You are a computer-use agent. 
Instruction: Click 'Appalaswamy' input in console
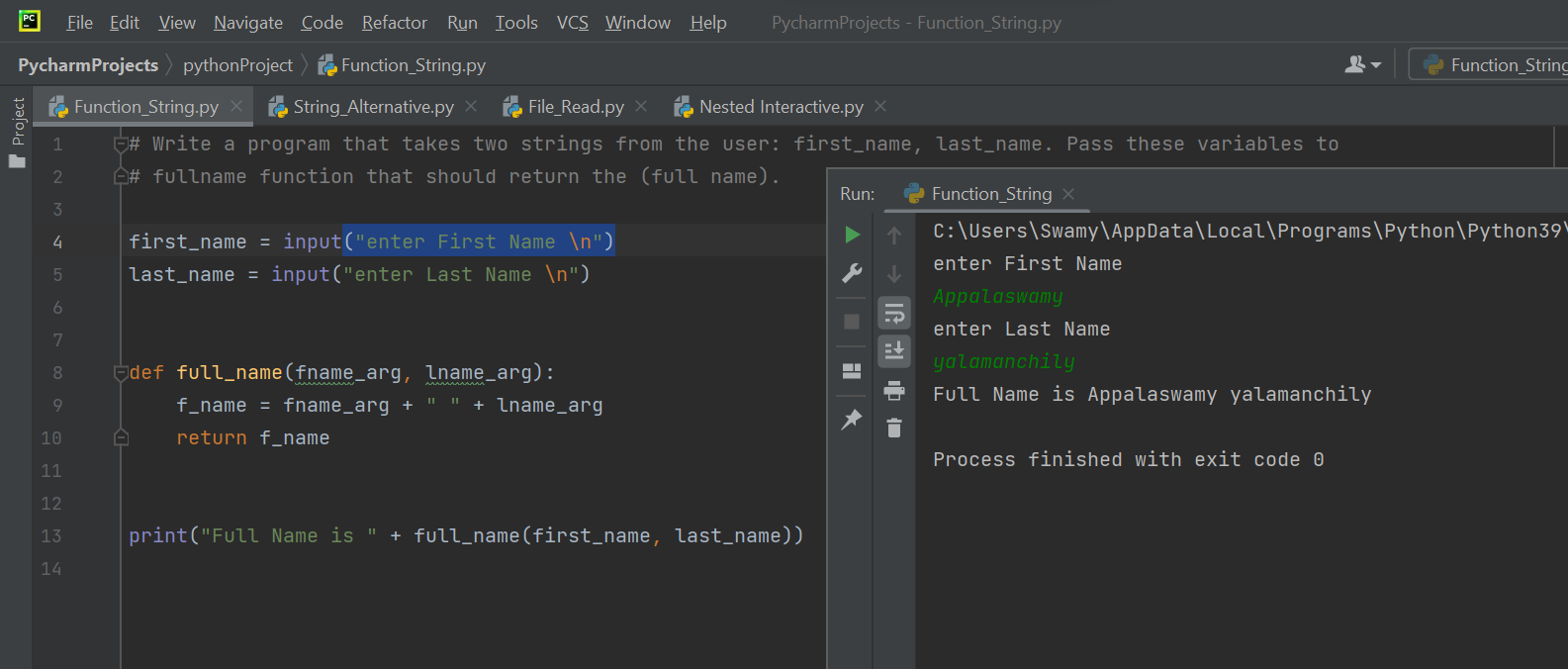point(998,297)
